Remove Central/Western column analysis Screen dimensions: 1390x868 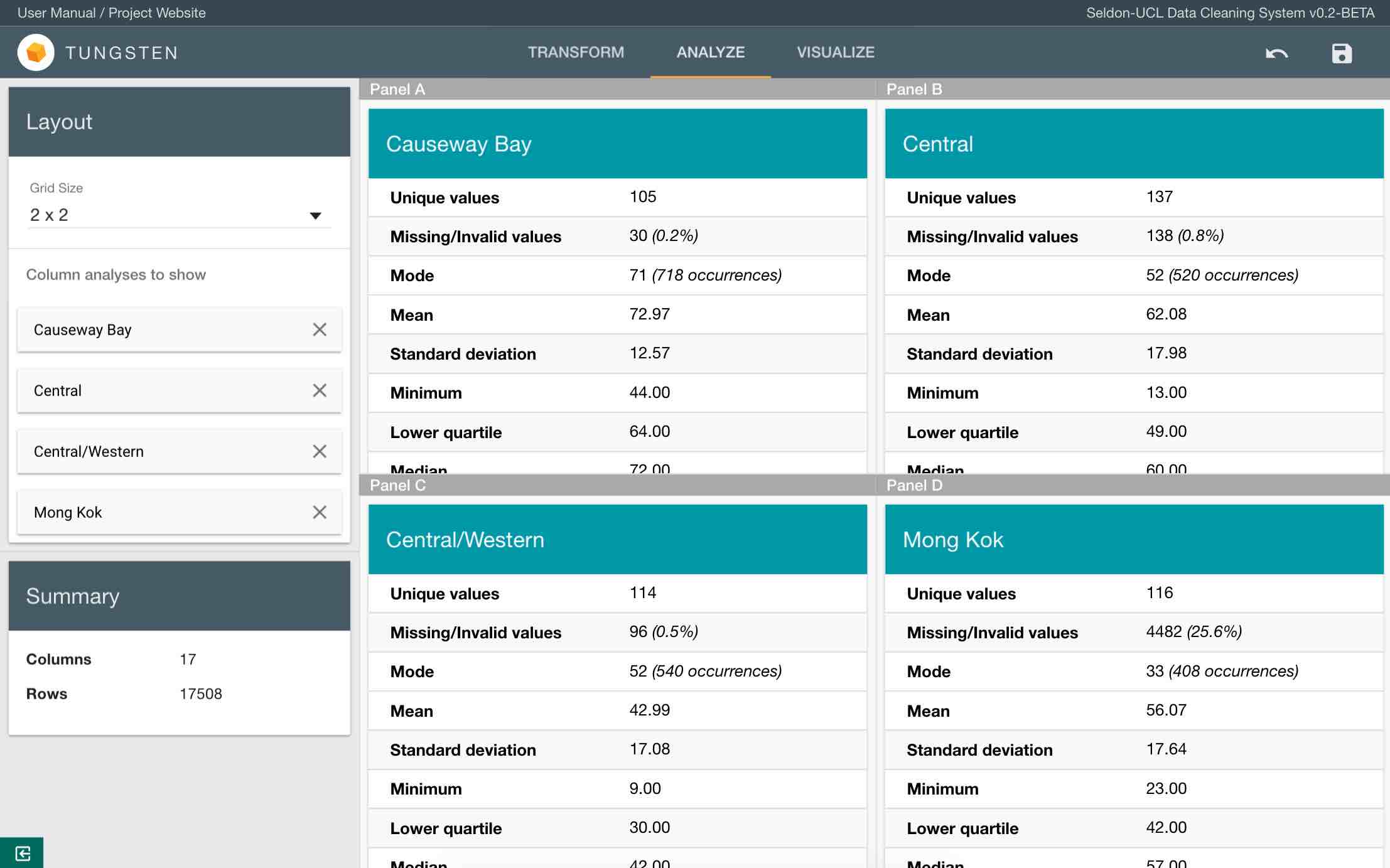coord(320,450)
